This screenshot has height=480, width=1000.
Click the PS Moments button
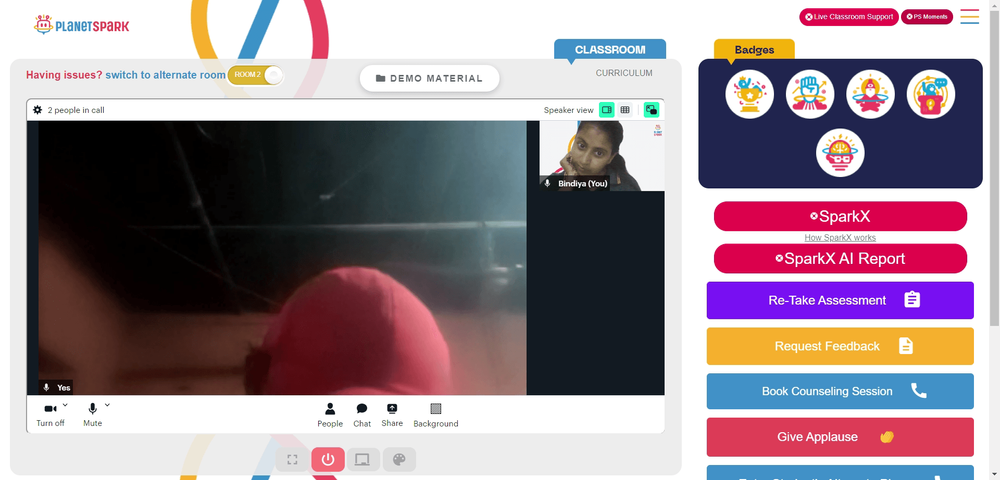click(x=927, y=17)
